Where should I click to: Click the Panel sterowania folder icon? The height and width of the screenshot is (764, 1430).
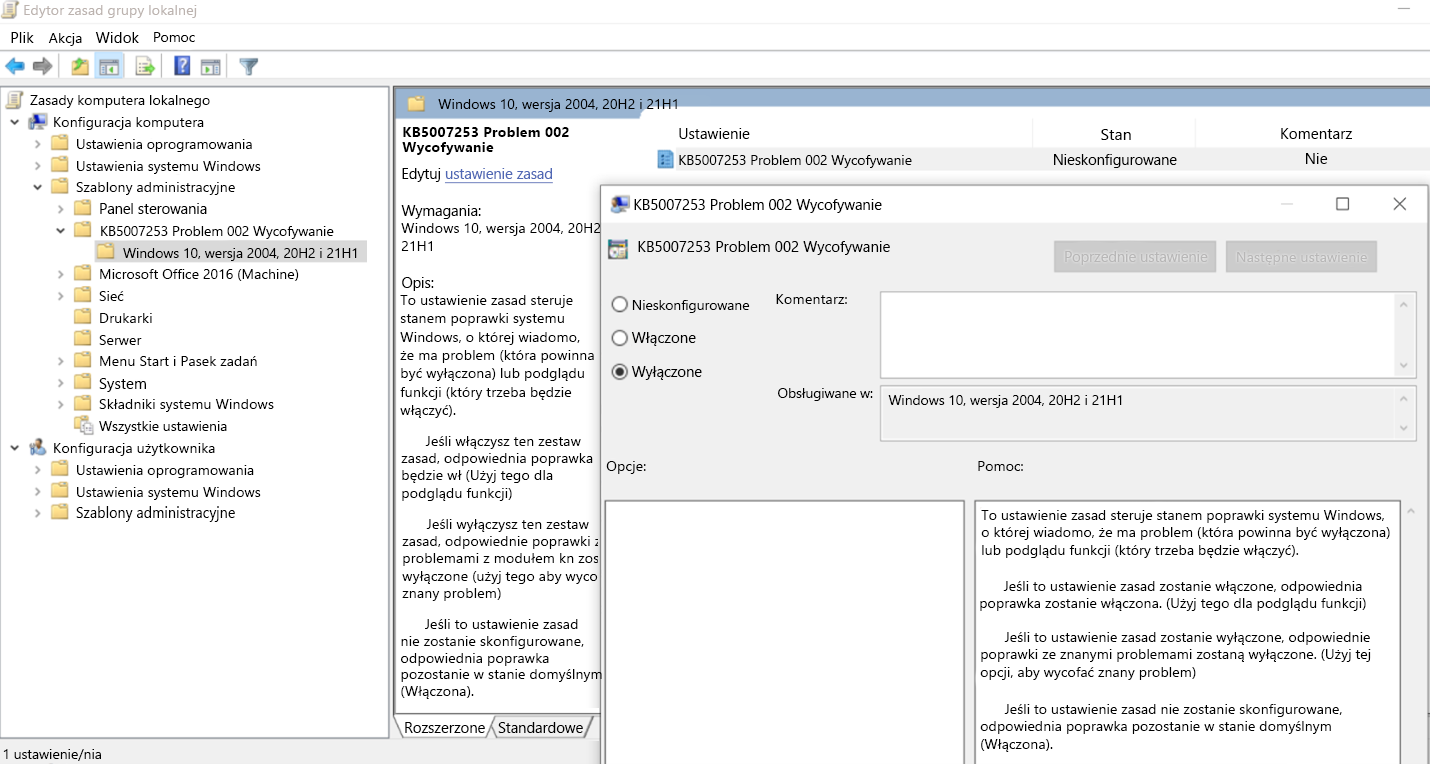[84, 209]
